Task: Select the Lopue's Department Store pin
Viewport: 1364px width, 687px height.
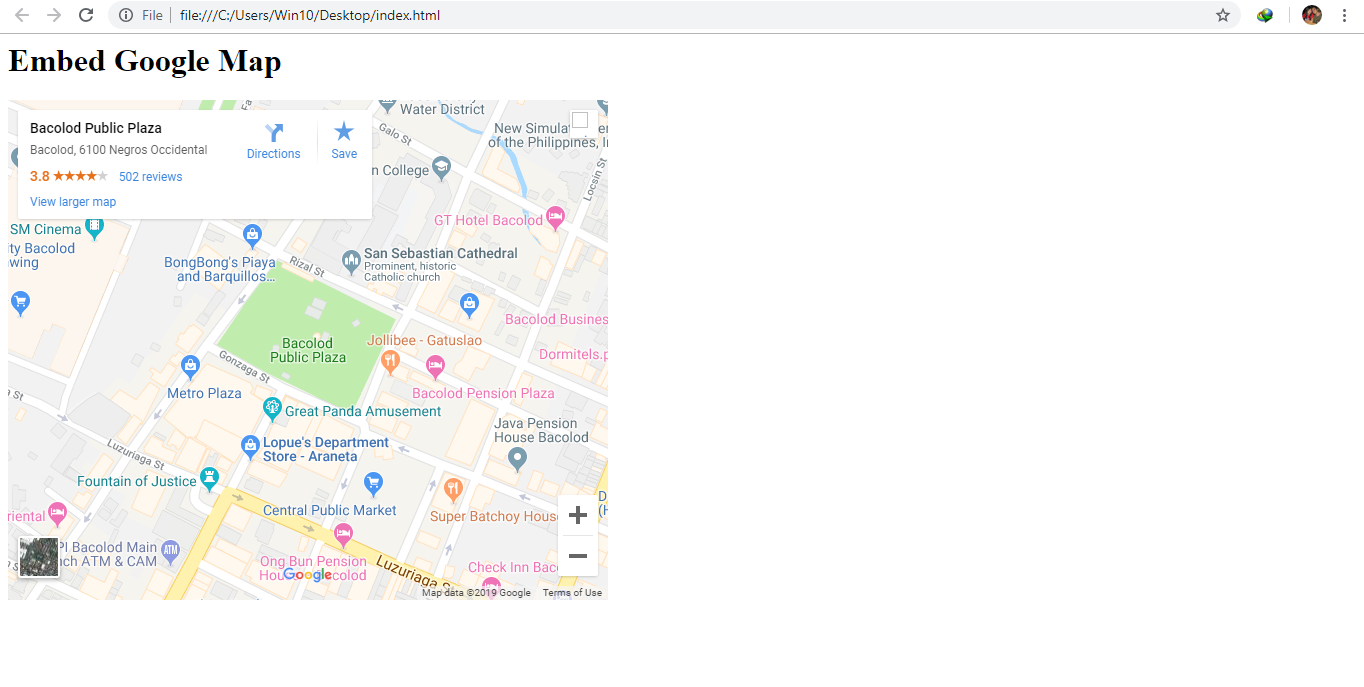Action: coord(251,446)
